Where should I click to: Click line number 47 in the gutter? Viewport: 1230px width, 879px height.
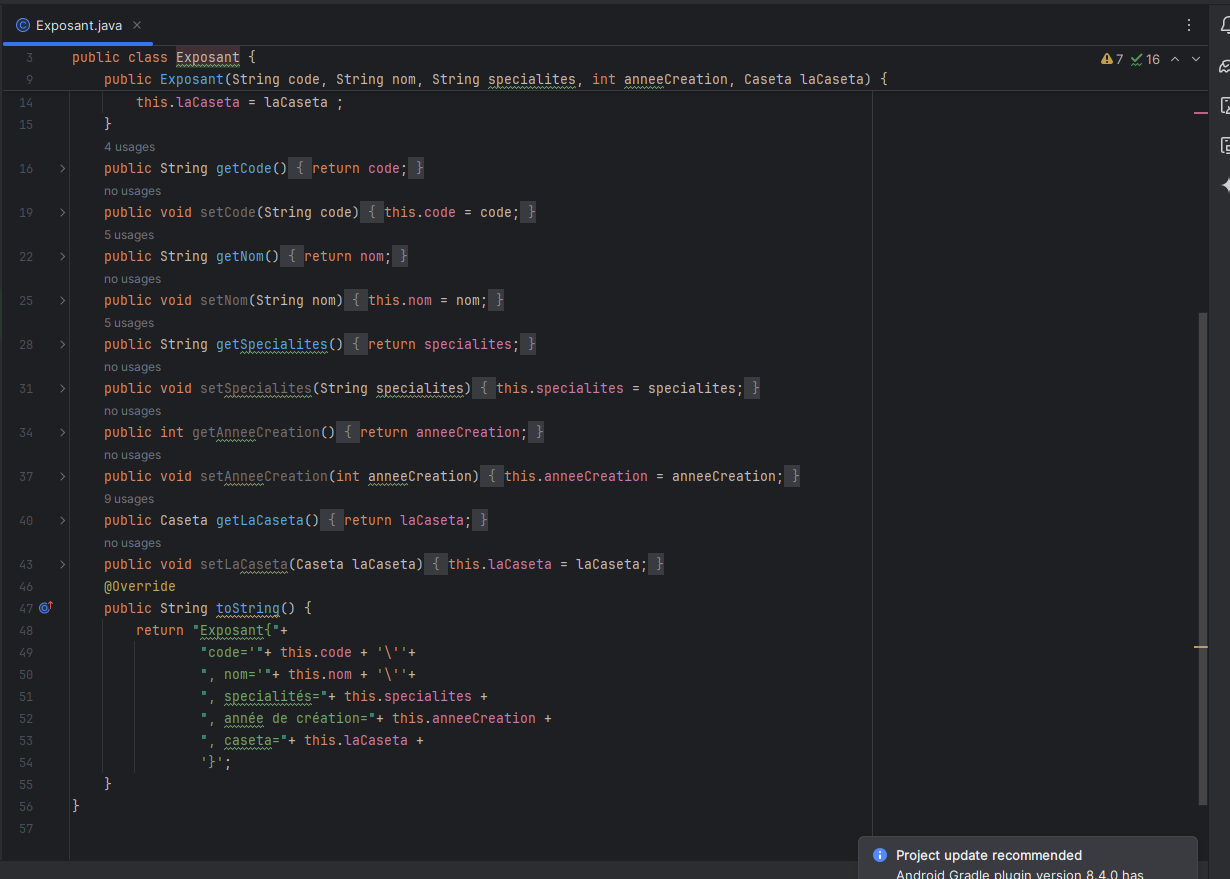click(26, 609)
